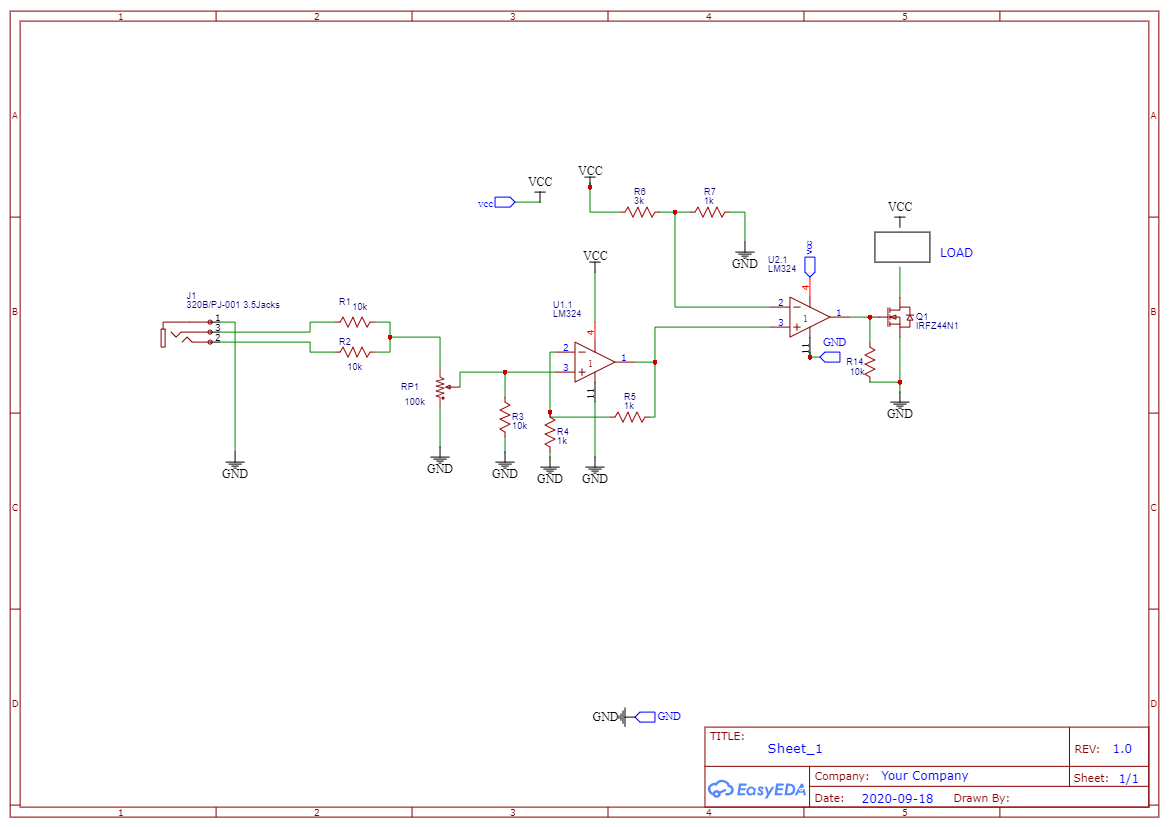Click the blue LOAD text label
Viewport: 1169px width, 827px height.
[957, 253]
